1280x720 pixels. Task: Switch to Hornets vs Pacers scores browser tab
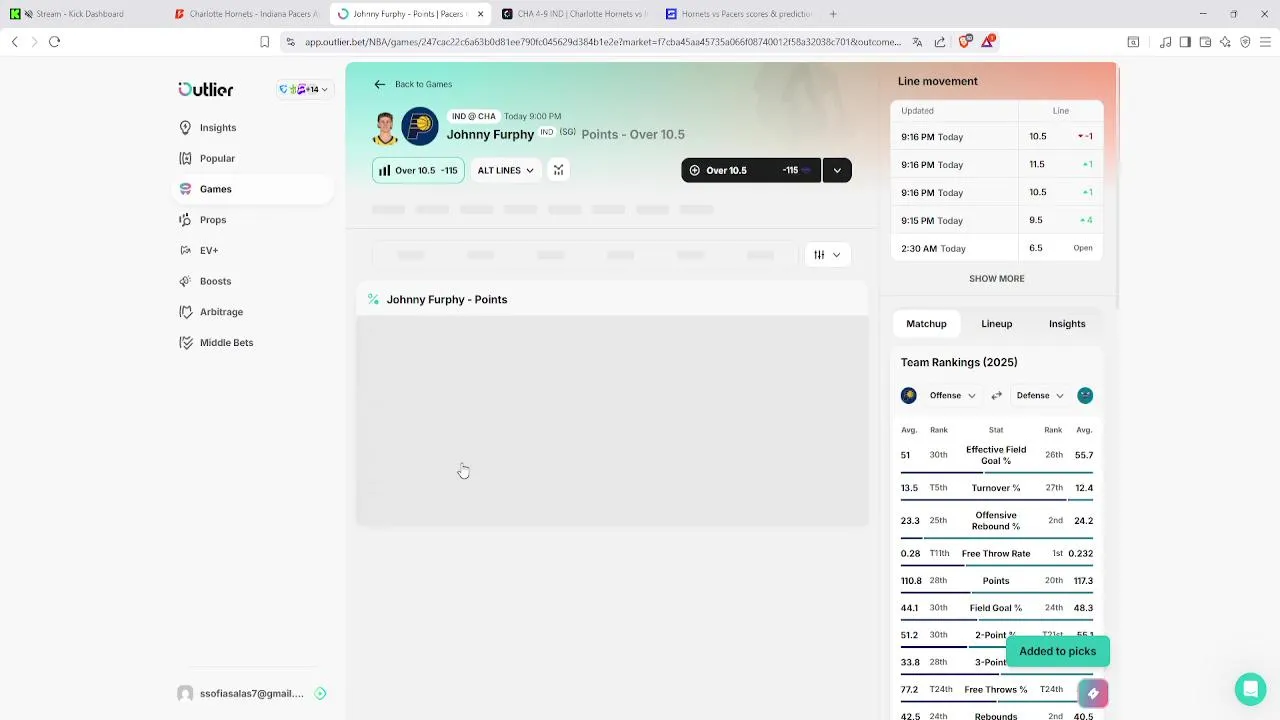point(739,14)
